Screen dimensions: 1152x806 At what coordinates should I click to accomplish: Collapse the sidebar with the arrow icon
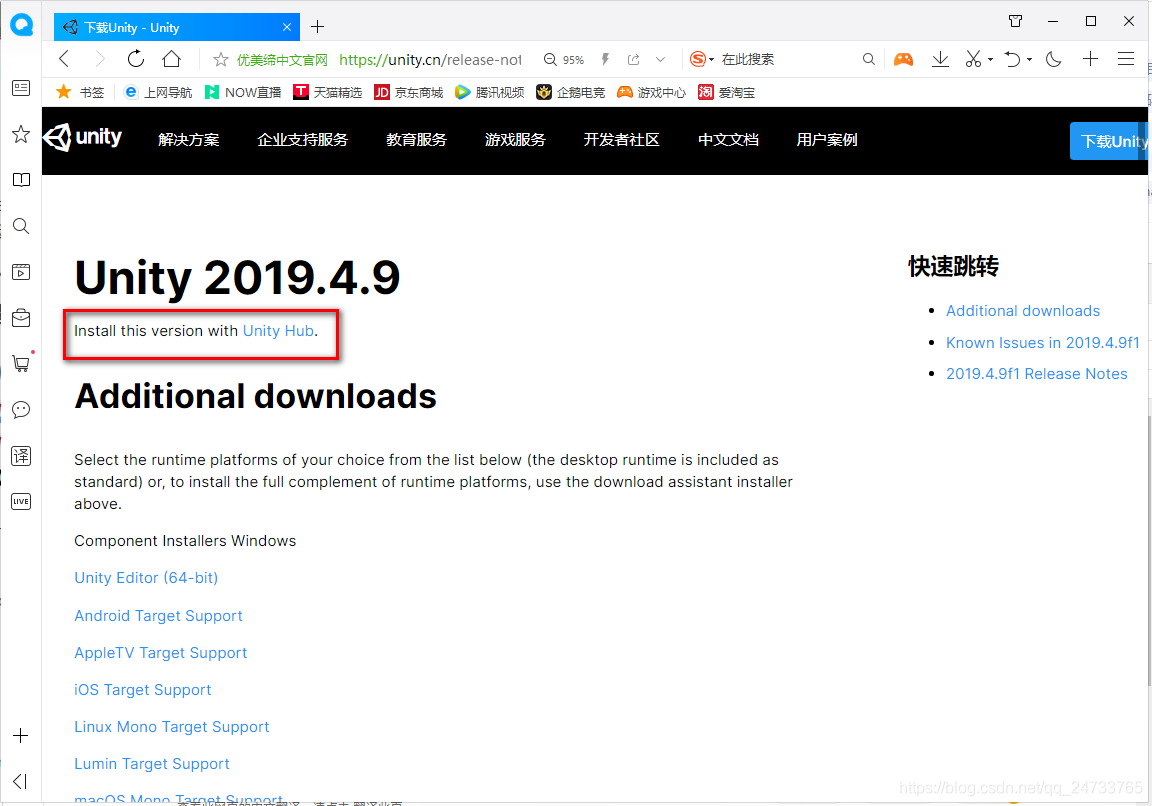pyautogui.click(x=21, y=781)
